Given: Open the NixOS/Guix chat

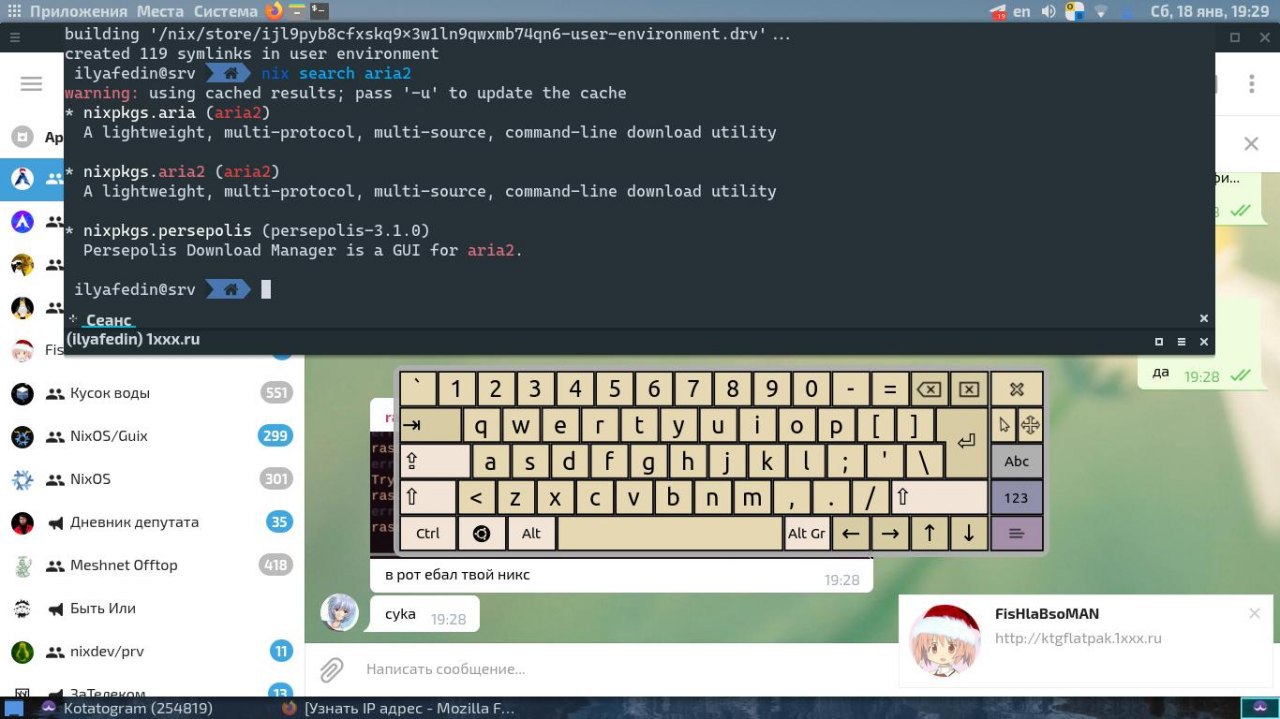Looking at the screenshot, I should click(152, 436).
